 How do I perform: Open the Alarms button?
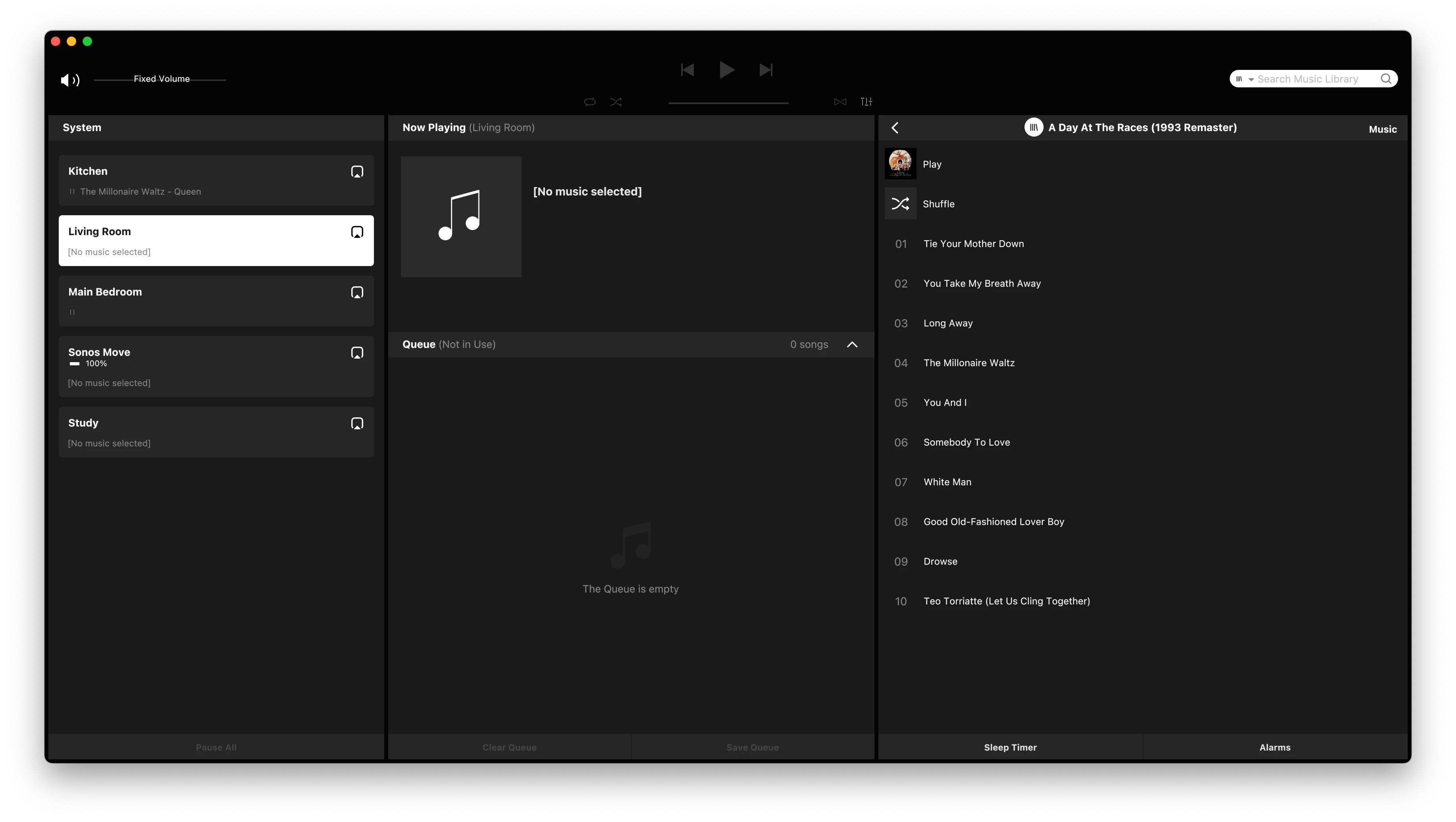1275,747
